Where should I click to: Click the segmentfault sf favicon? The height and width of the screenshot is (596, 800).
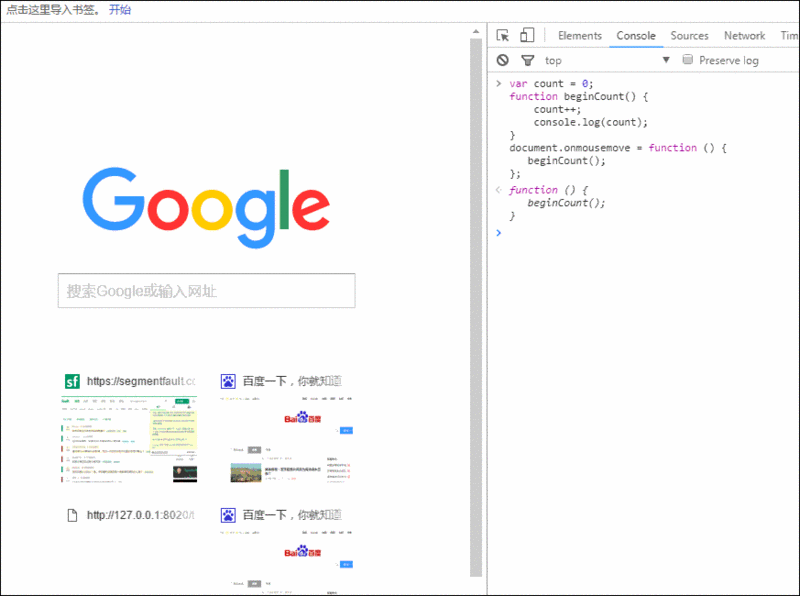72,381
